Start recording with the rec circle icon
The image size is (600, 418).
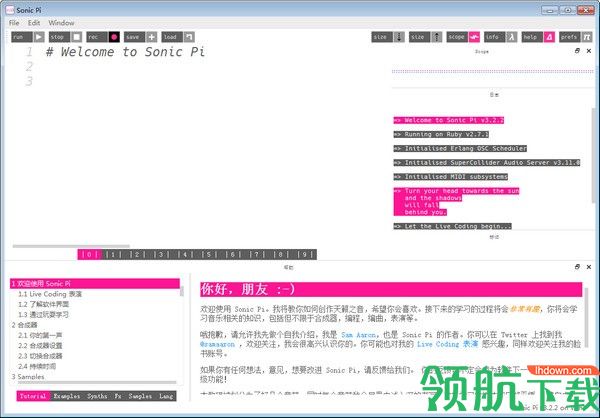[x=114, y=37]
